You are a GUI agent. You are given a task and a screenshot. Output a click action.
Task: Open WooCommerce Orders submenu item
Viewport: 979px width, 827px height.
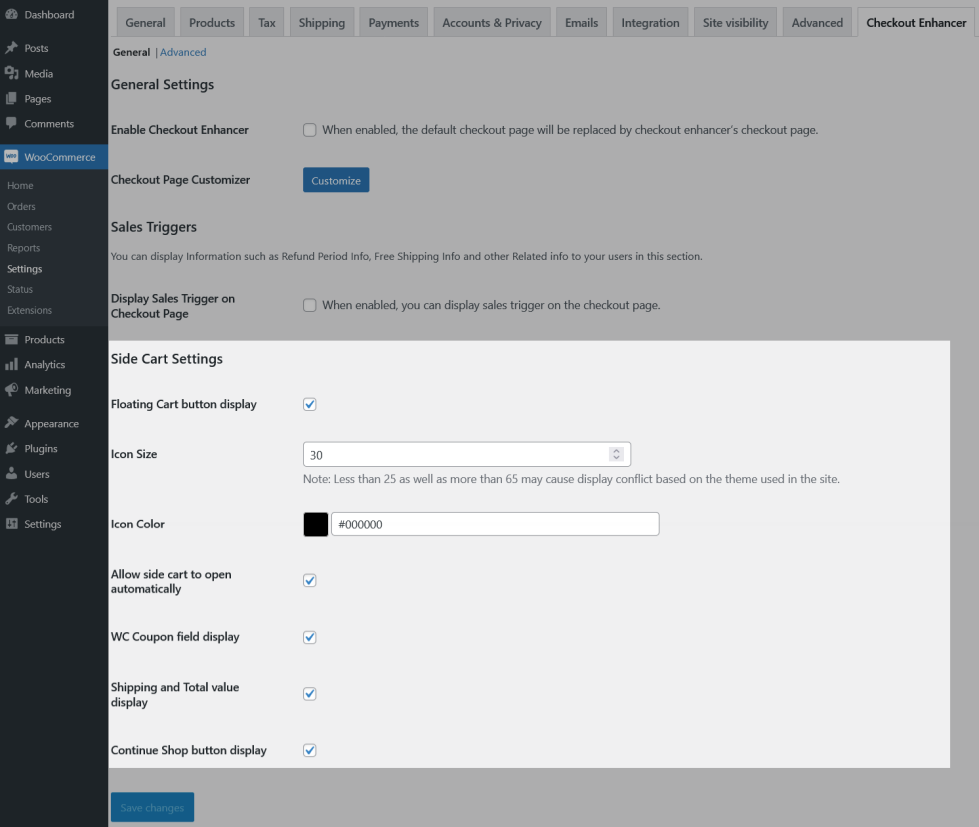click(x=21, y=206)
